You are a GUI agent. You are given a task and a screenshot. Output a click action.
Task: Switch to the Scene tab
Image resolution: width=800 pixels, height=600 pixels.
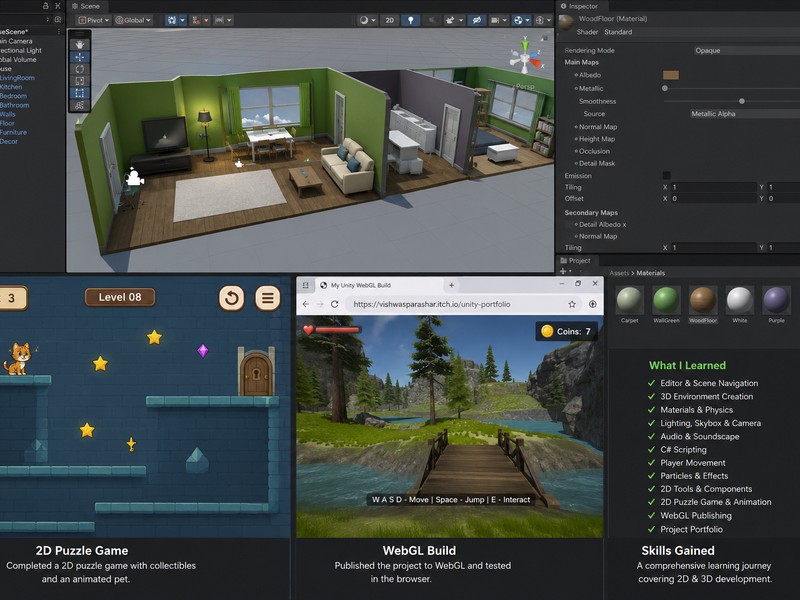(86, 6)
